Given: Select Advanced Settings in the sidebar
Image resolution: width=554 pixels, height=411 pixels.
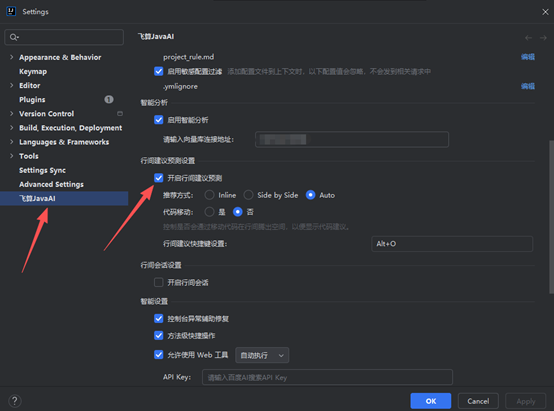Looking at the screenshot, I should click(51, 184).
